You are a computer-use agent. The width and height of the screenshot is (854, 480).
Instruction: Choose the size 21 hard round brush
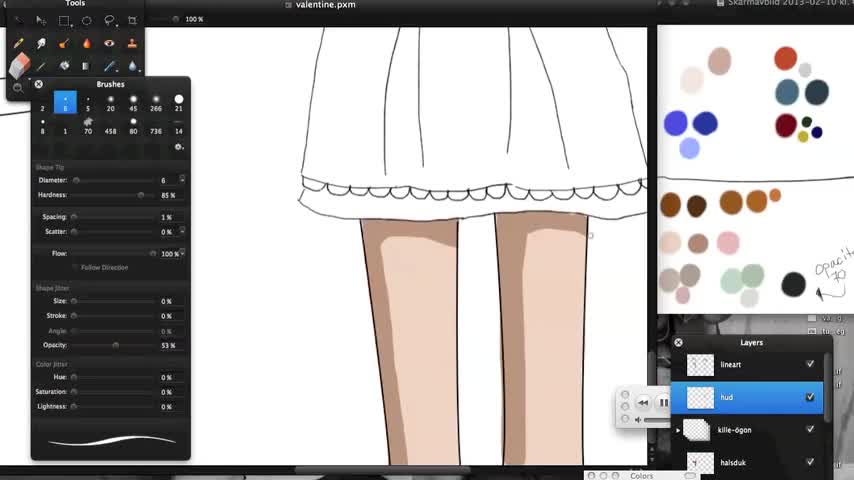coord(179,102)
